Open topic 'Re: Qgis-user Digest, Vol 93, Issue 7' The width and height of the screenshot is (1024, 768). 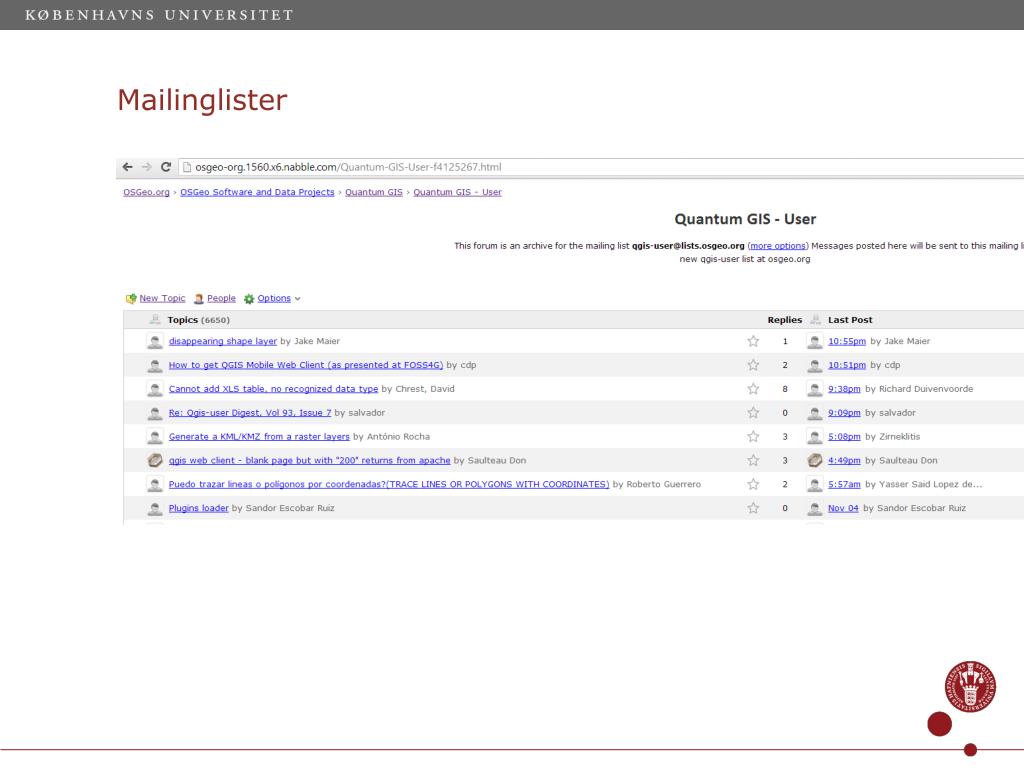click(249, 413)
